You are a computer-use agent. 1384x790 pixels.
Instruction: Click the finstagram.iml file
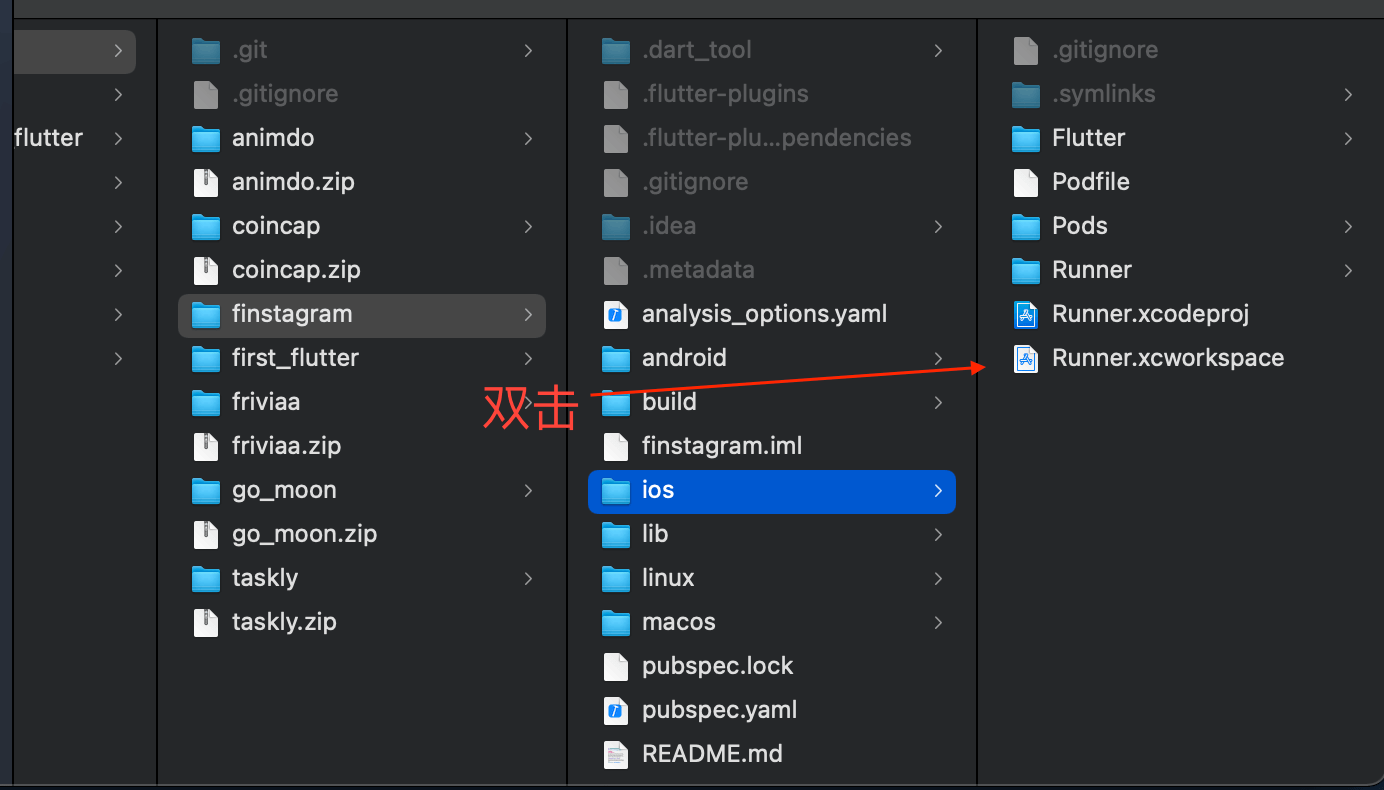point(721,446)
